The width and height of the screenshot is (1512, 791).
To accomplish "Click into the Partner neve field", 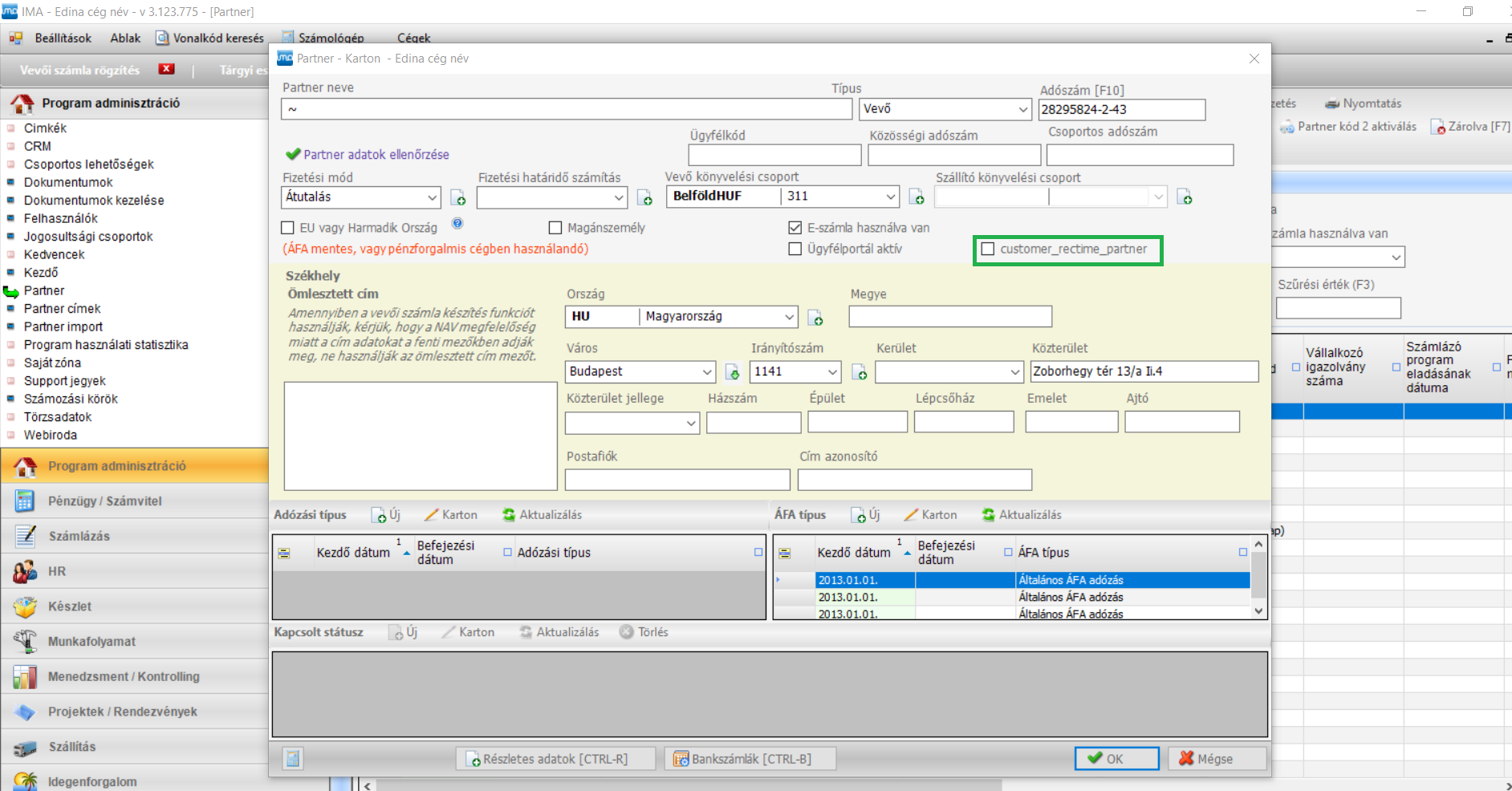I will (566, 109).
